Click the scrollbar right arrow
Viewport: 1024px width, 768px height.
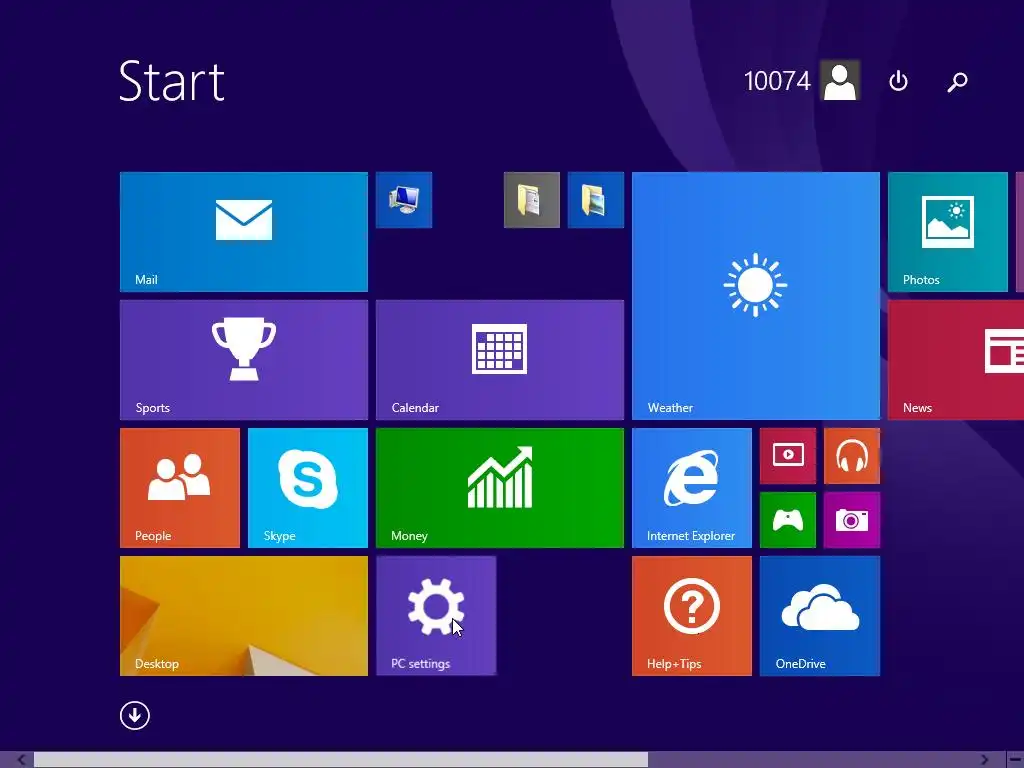[x=984, y=760]
